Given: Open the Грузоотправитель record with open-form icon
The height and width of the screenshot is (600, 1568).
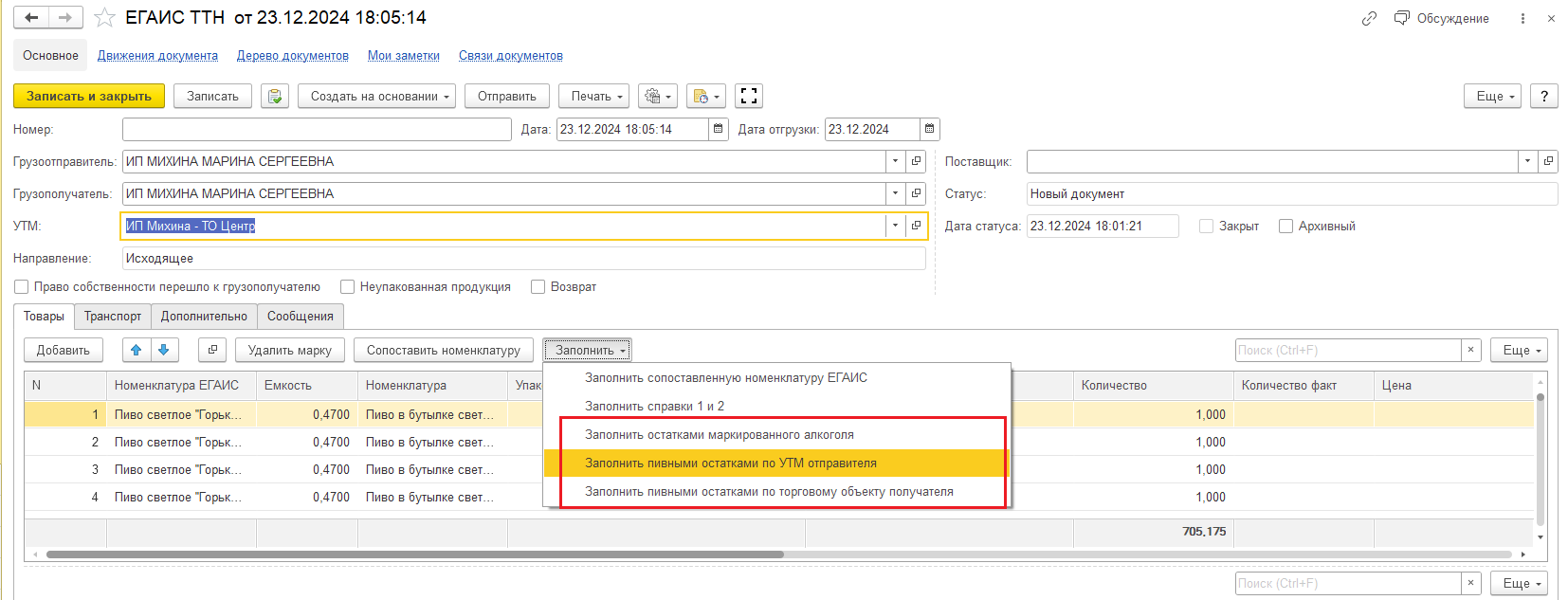Looking at the screenshot, I should (x=916, y=161).
